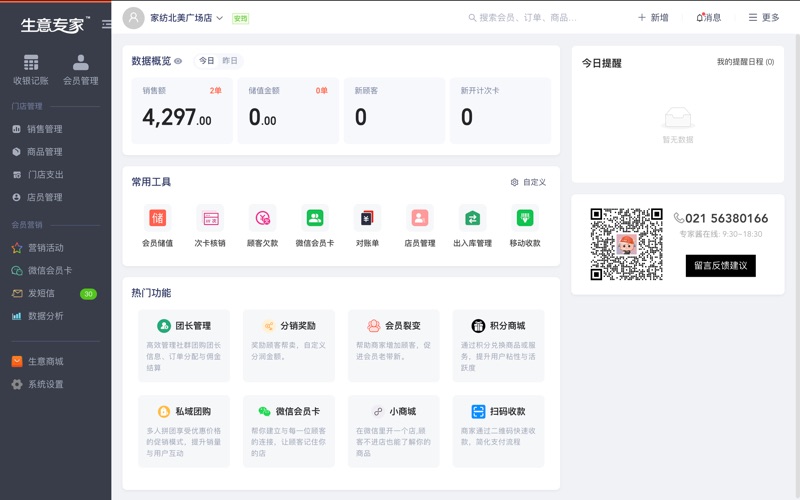Open the 小商城 feature card
This screenshot has height=500, width=800.
click(393, 431)
